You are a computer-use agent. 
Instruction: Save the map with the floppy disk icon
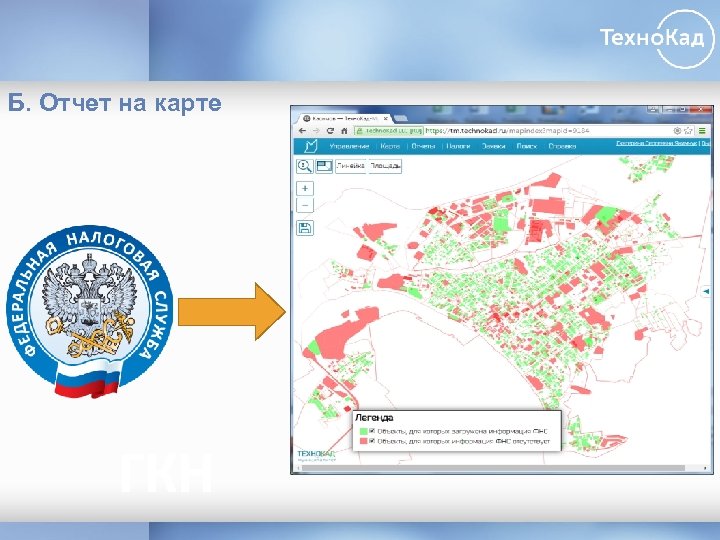pos(305,228)
